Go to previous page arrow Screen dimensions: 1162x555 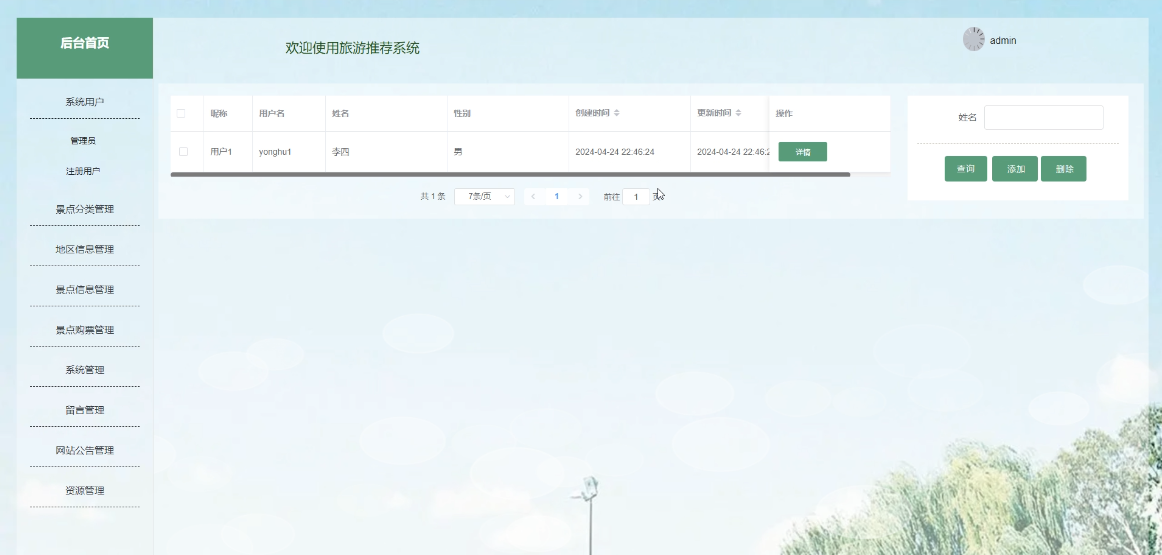[533, 196]
